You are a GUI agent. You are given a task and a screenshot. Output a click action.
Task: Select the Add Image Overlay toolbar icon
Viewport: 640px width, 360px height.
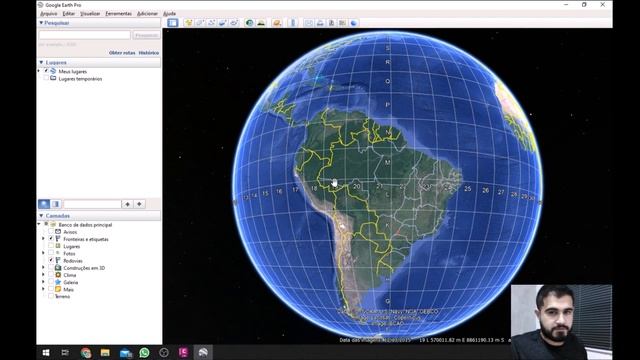[222, 23]
